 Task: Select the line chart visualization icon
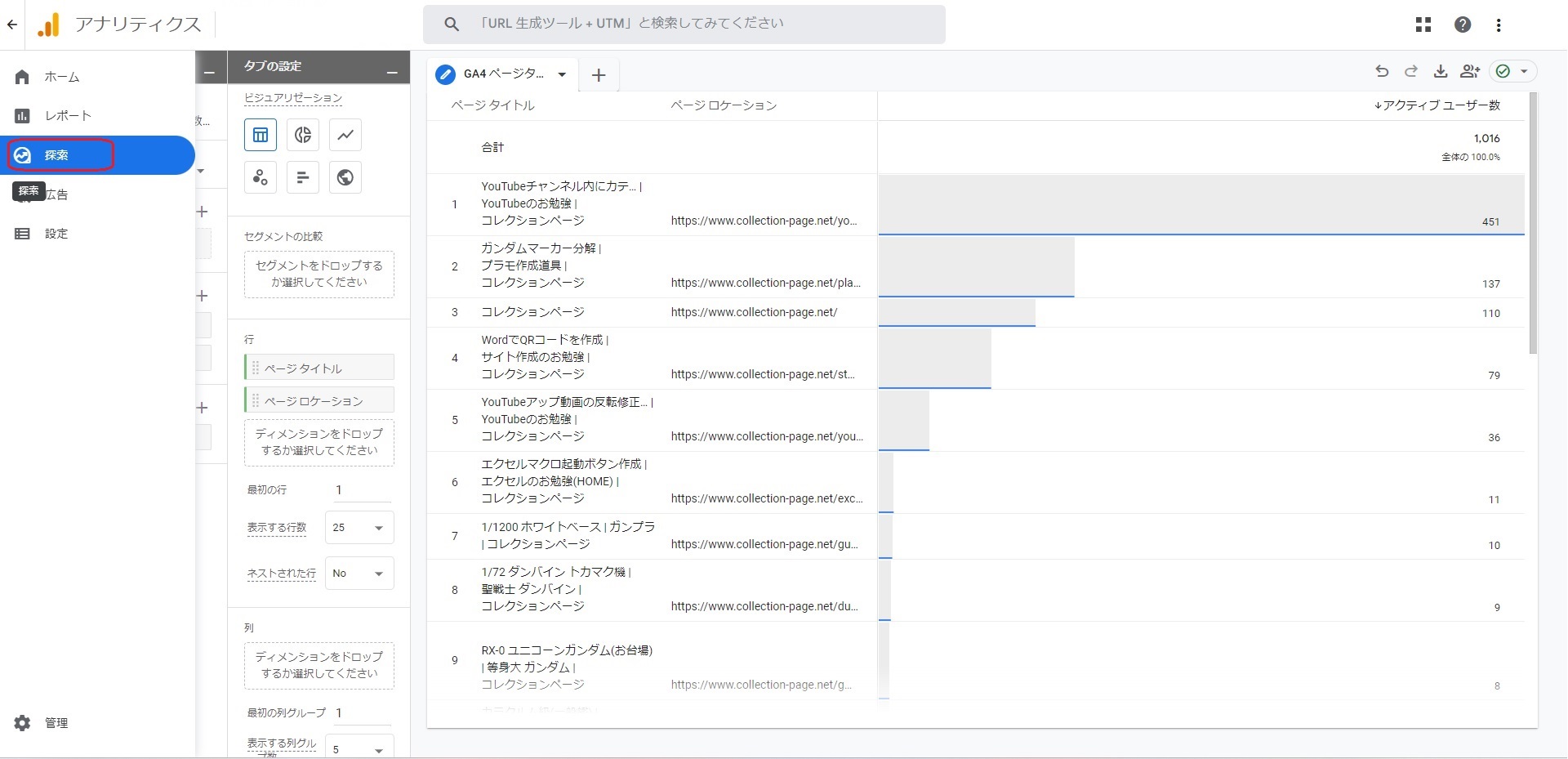tap(345, 135)
